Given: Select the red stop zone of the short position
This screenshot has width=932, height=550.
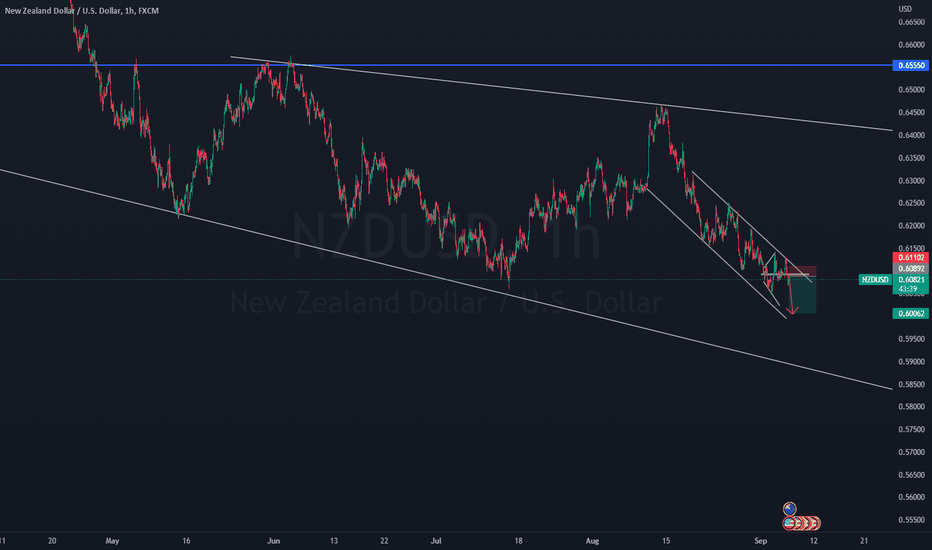Looking at the screenshot, I should click(x=802, y=271).
